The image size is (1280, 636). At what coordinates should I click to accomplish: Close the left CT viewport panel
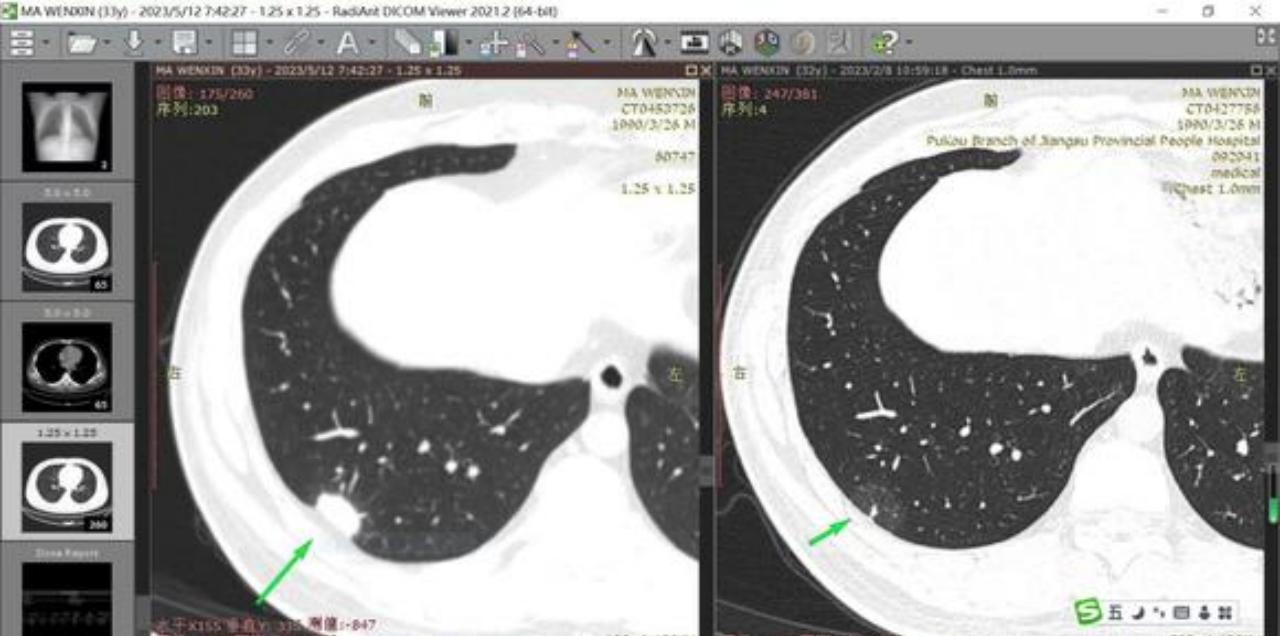coord(706,71)
